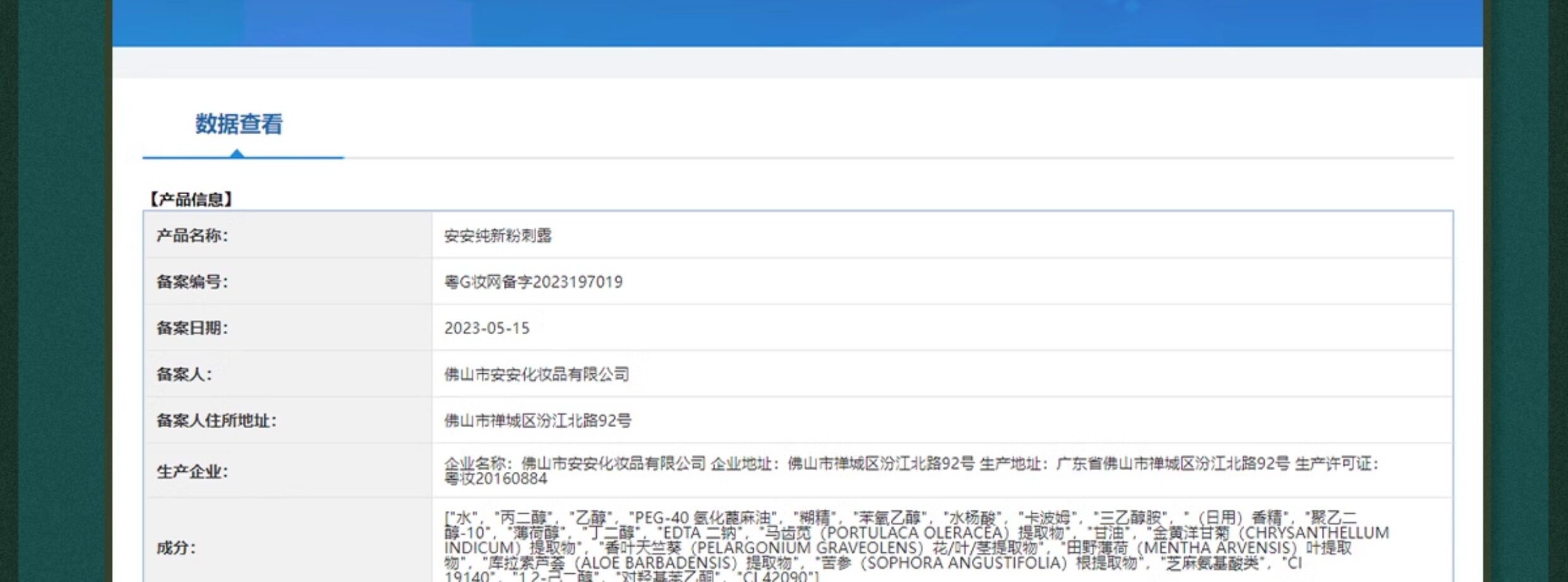This screenshot has width=1568, height=582.
Task: Click filing number 粤G妆网备字2023197019
Action: [533, 282]
